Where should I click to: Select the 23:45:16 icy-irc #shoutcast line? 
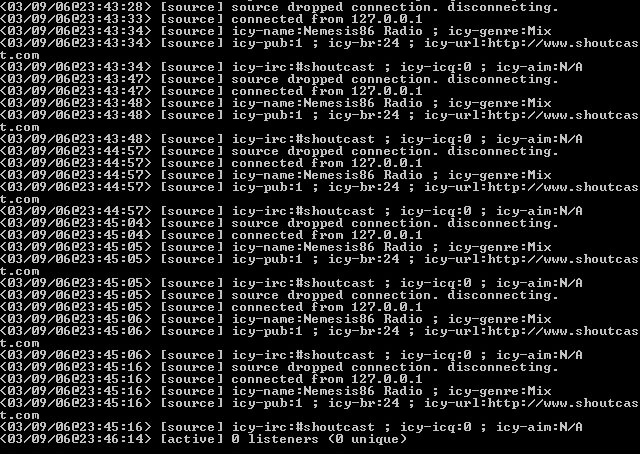(x=291, y=427)
